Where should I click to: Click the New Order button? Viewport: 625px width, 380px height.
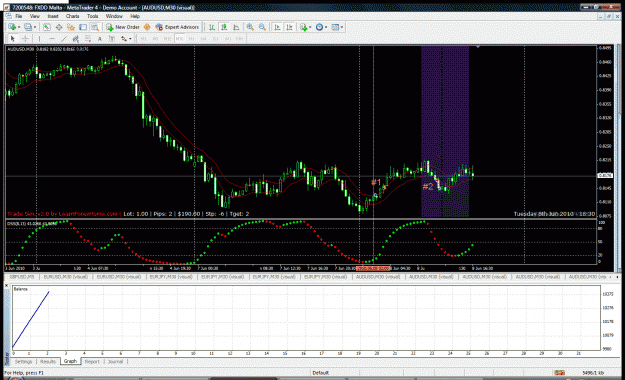pyautogui.click(x=123, y=27)
